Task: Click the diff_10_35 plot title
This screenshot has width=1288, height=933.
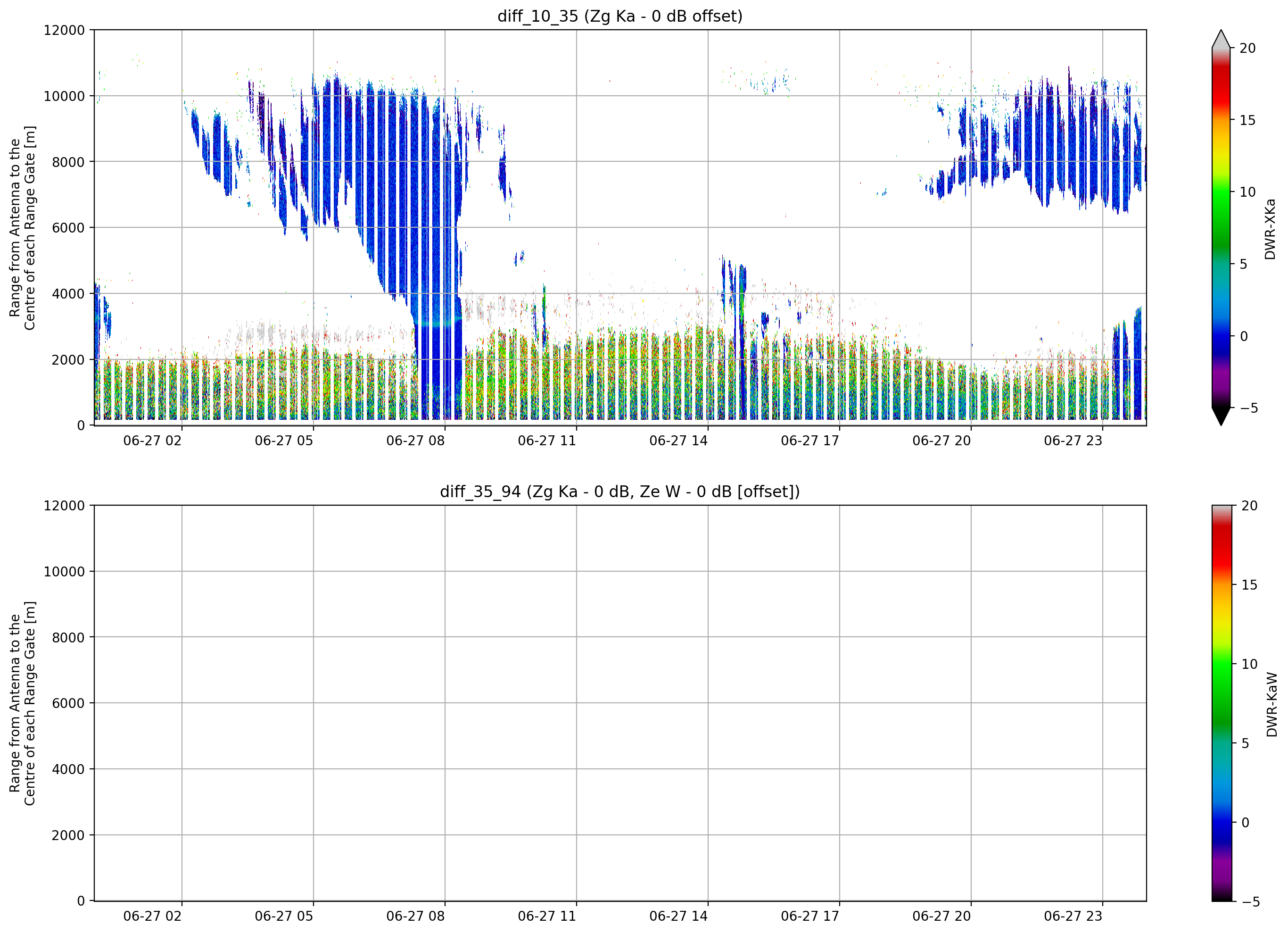Action: pyautogui.click(x=619, y=16)
